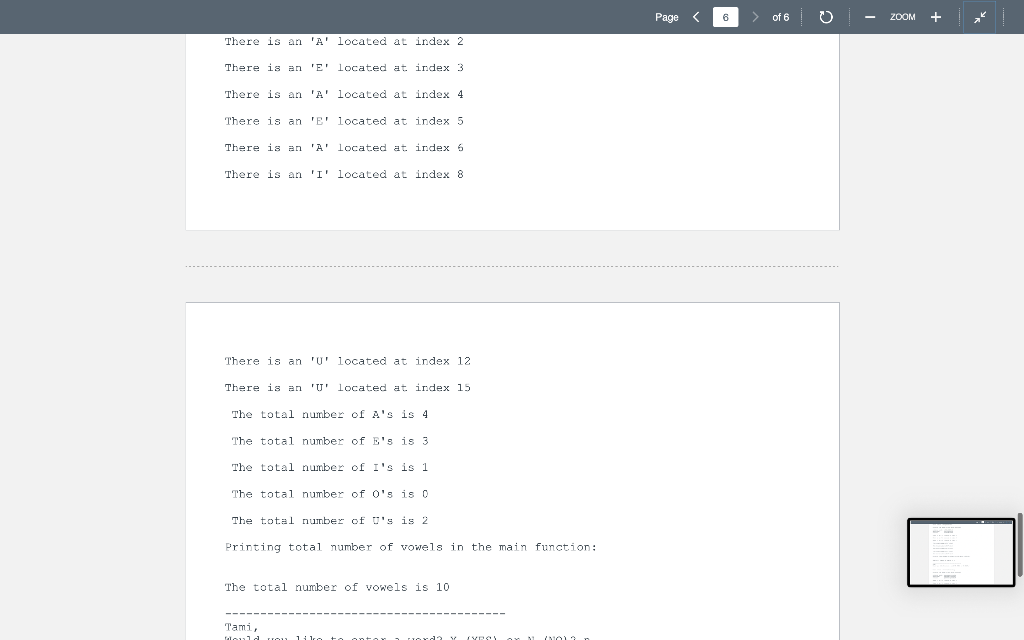
Task: Zoom in with the plus icon
Action: (x=936, y=17)
